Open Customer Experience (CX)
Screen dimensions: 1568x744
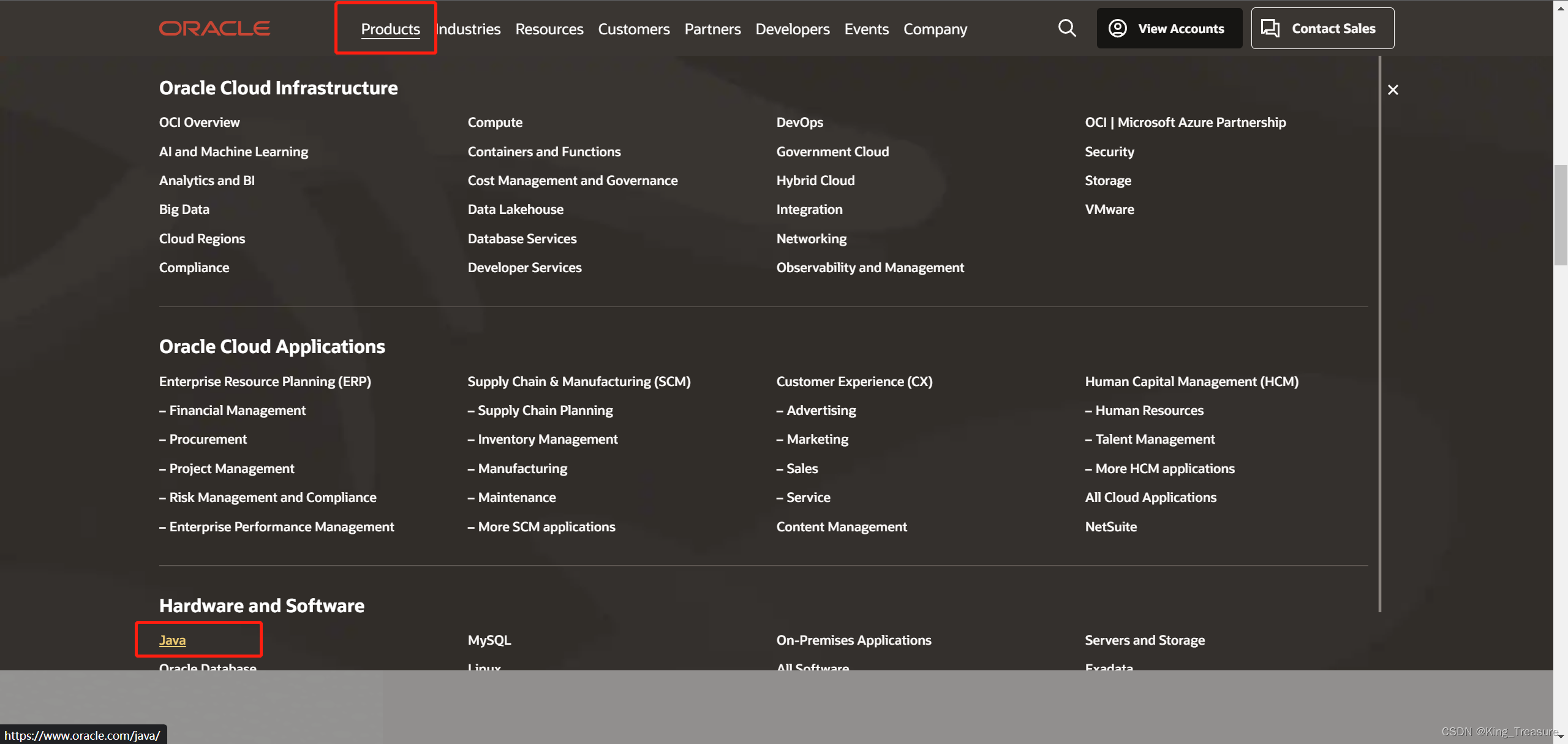[854, 381]
